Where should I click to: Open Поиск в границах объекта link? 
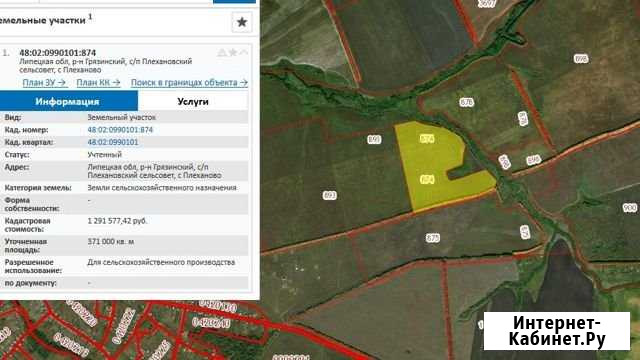point(189,82)
